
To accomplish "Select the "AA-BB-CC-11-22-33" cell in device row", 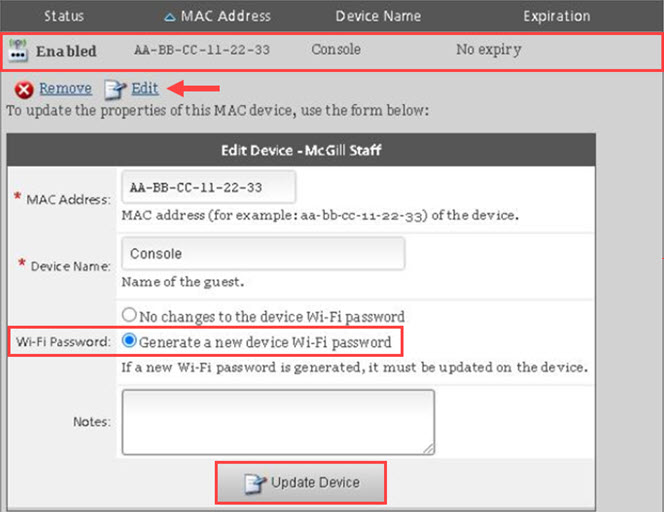I will pyautogui.click(x=202, y=50).
